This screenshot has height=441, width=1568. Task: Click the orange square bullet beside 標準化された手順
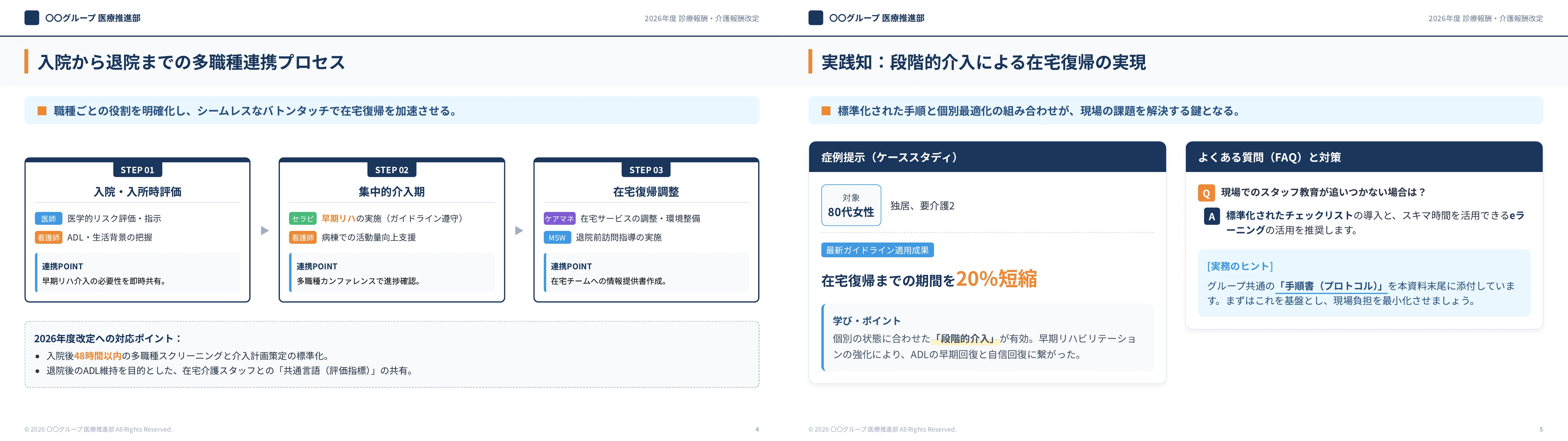point(826,111)
